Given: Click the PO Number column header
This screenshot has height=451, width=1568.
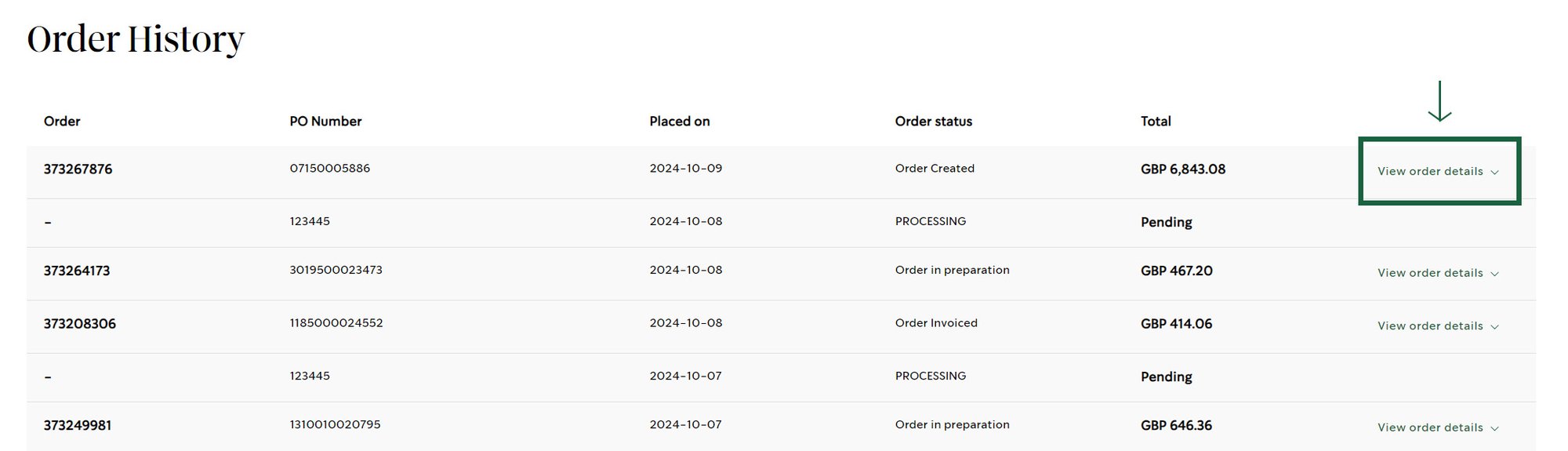Looking at the screenshot, I should [x=325, y=121].
